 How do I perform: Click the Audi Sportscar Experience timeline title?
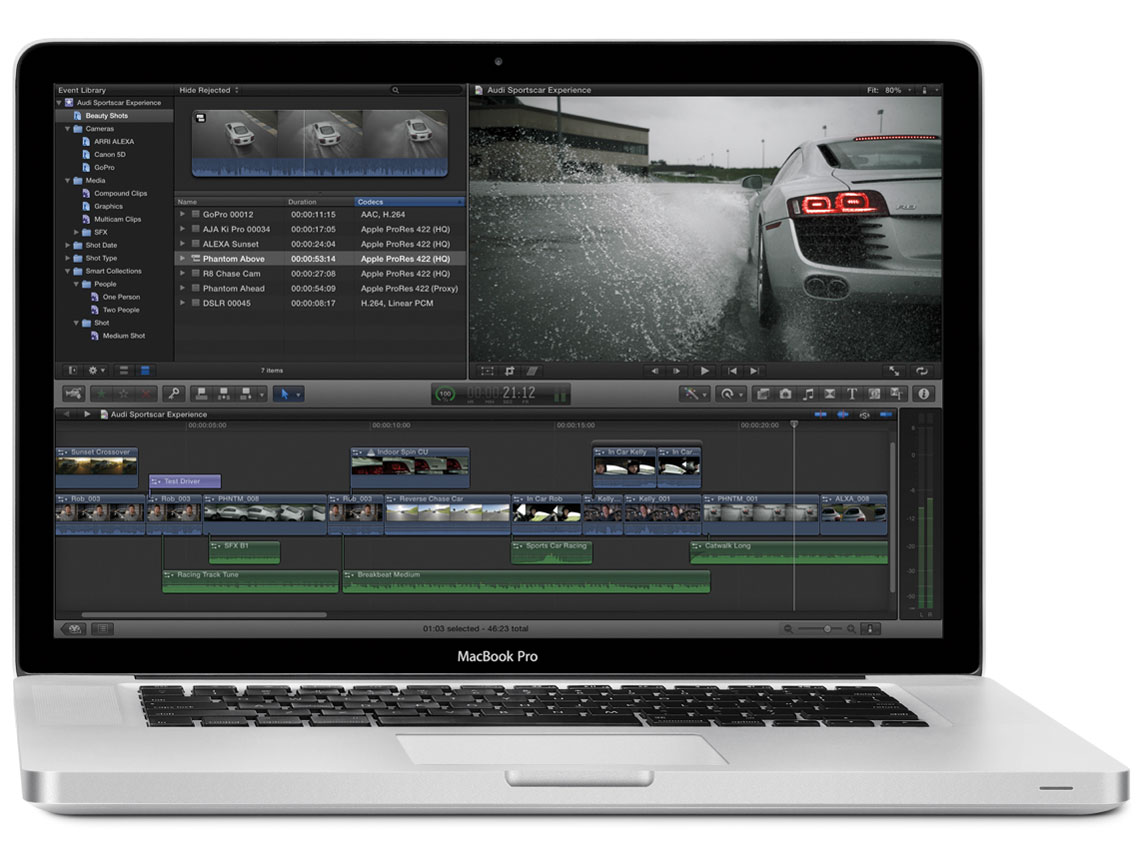pyautogui.click(x=157, y=414)
